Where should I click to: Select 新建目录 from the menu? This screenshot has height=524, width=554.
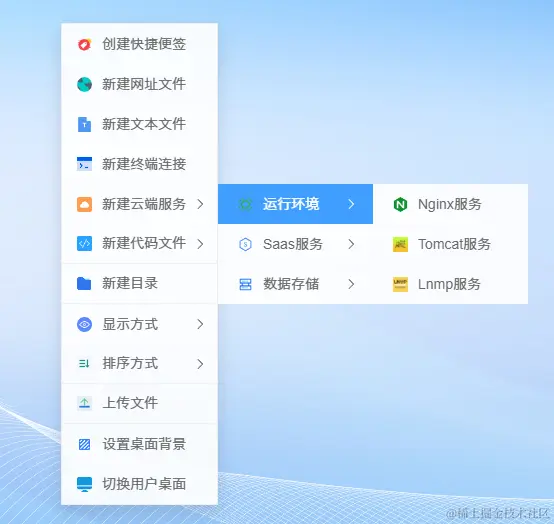140,283
